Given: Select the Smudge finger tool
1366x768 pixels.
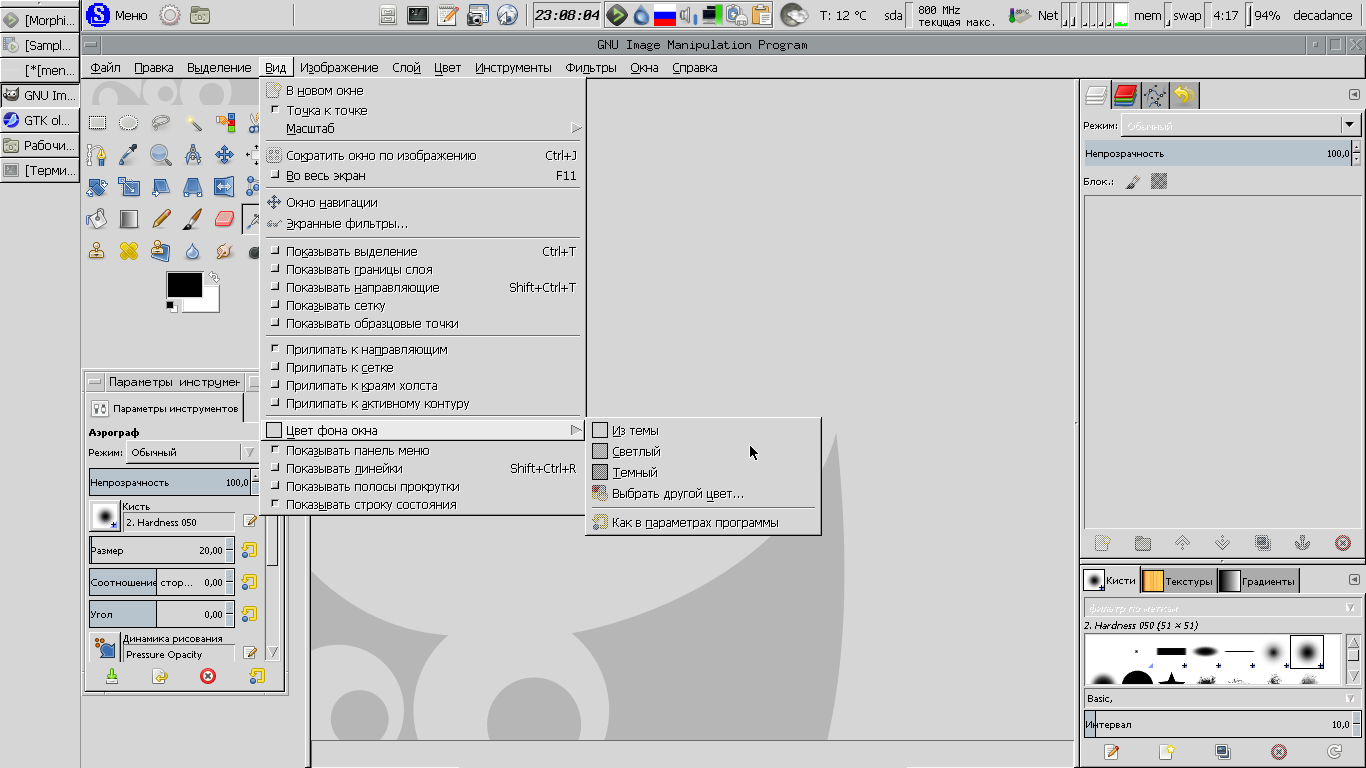Looking at the screenshot, I should click(225, 251).
